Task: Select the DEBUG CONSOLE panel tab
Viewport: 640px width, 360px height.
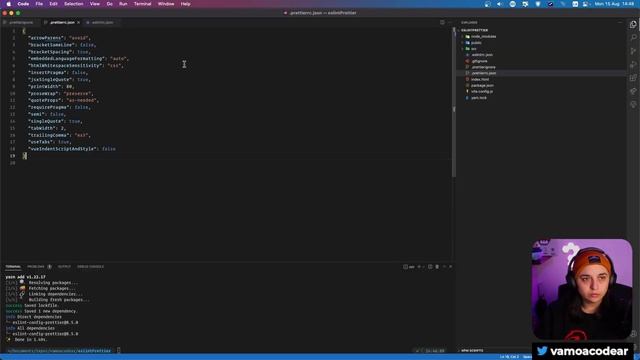Action: tap(90, 267)
